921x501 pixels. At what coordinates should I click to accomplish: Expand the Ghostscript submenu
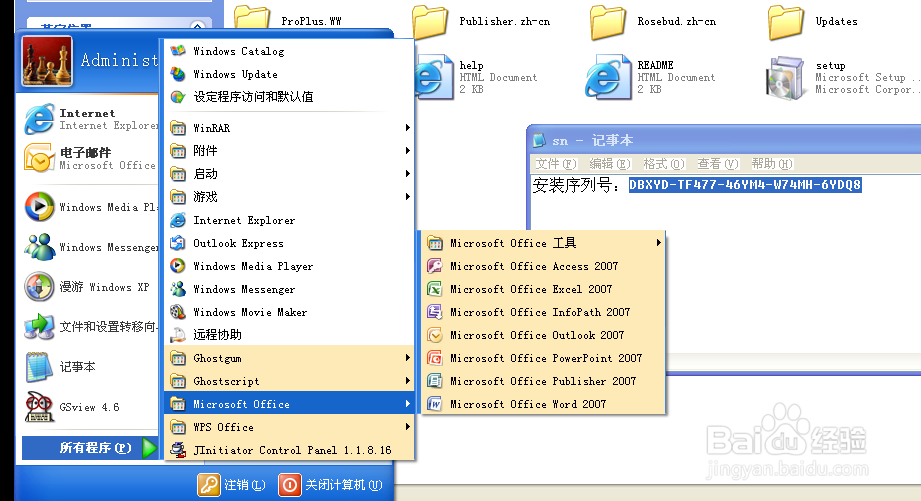290,381
